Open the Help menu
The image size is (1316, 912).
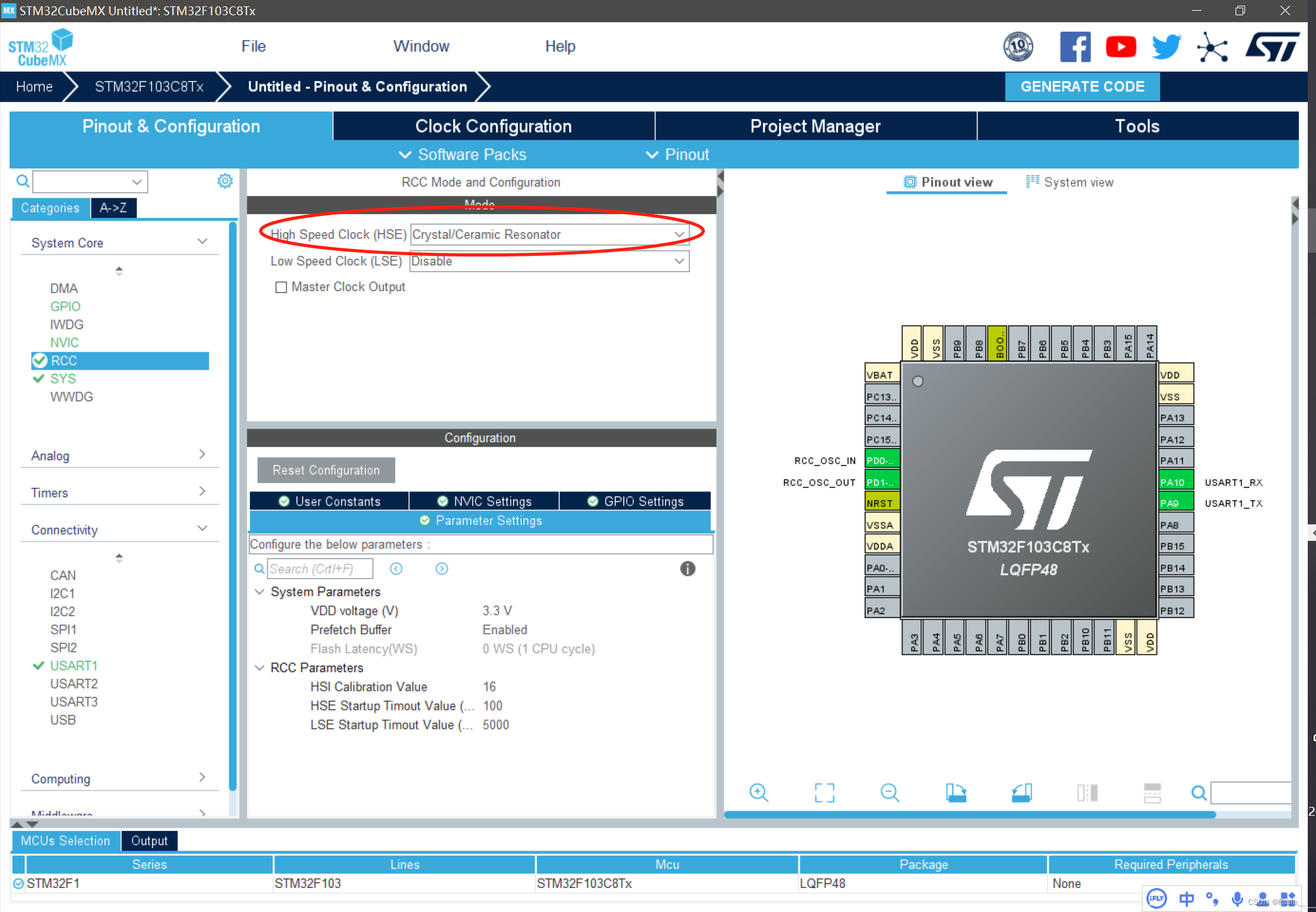(560, 46)
